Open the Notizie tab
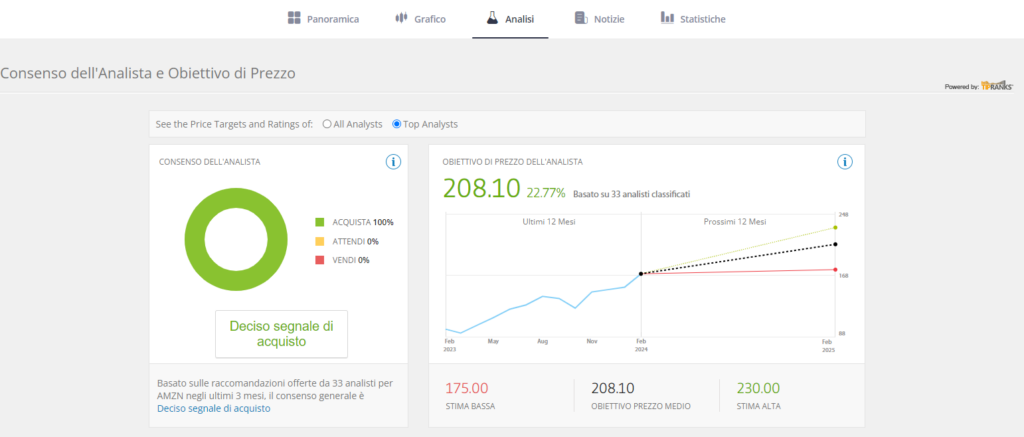The image size is (1024, 437). (600, 19)
